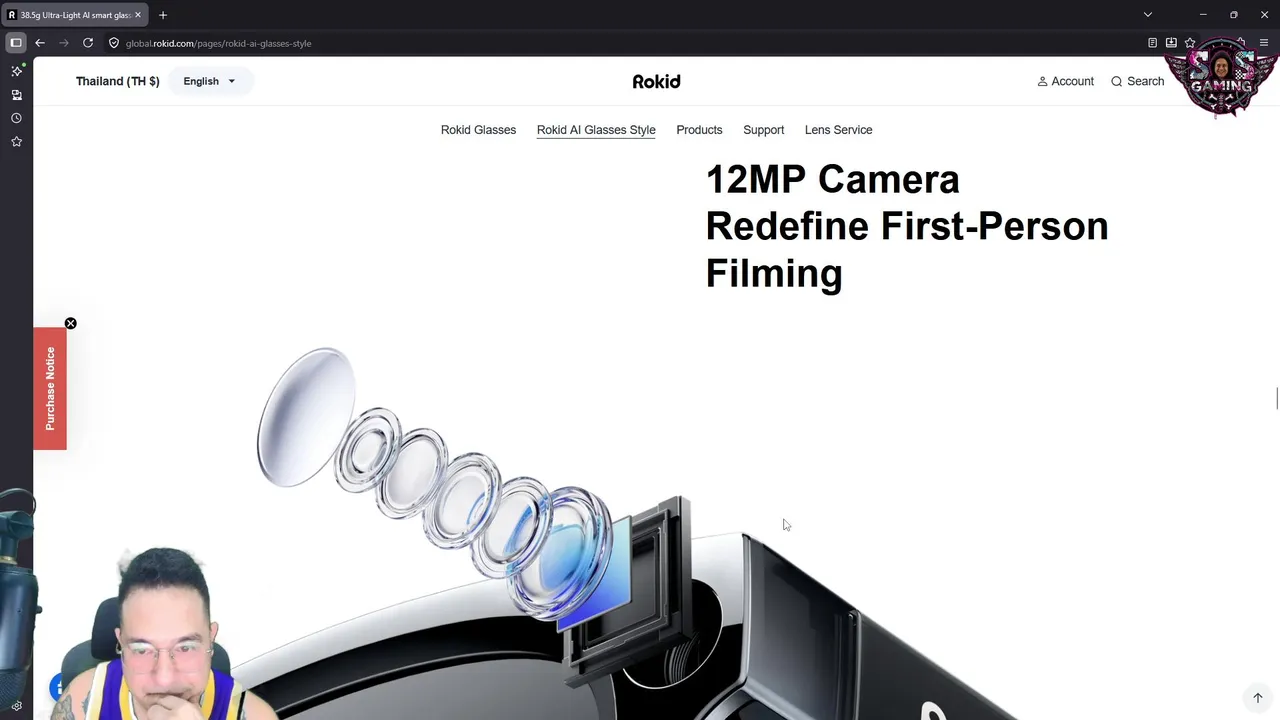Open sidebar customize settings gear
Viewport: 1280px width, 720px height.
(16, 706)
